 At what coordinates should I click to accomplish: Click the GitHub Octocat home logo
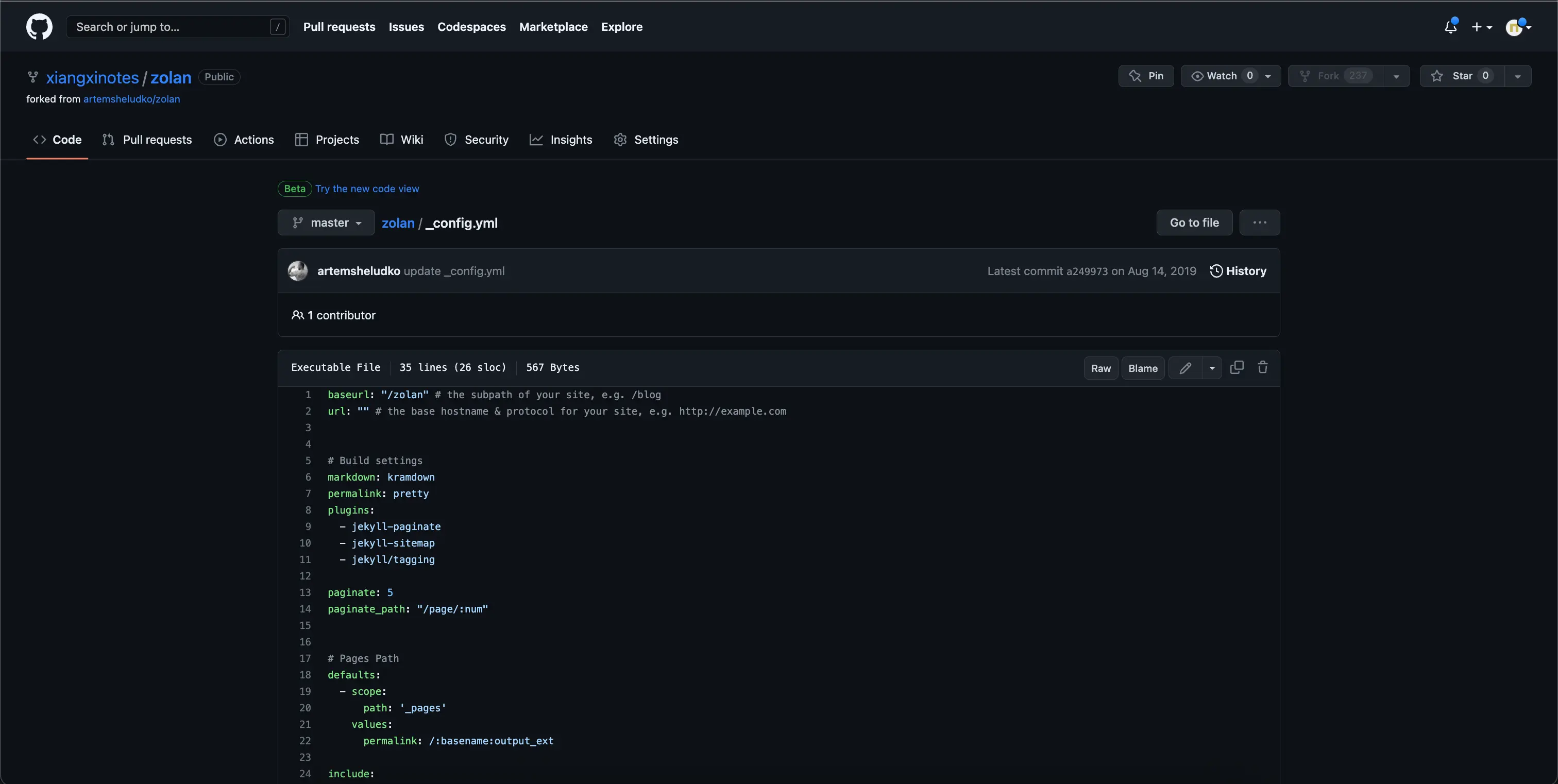39,27
